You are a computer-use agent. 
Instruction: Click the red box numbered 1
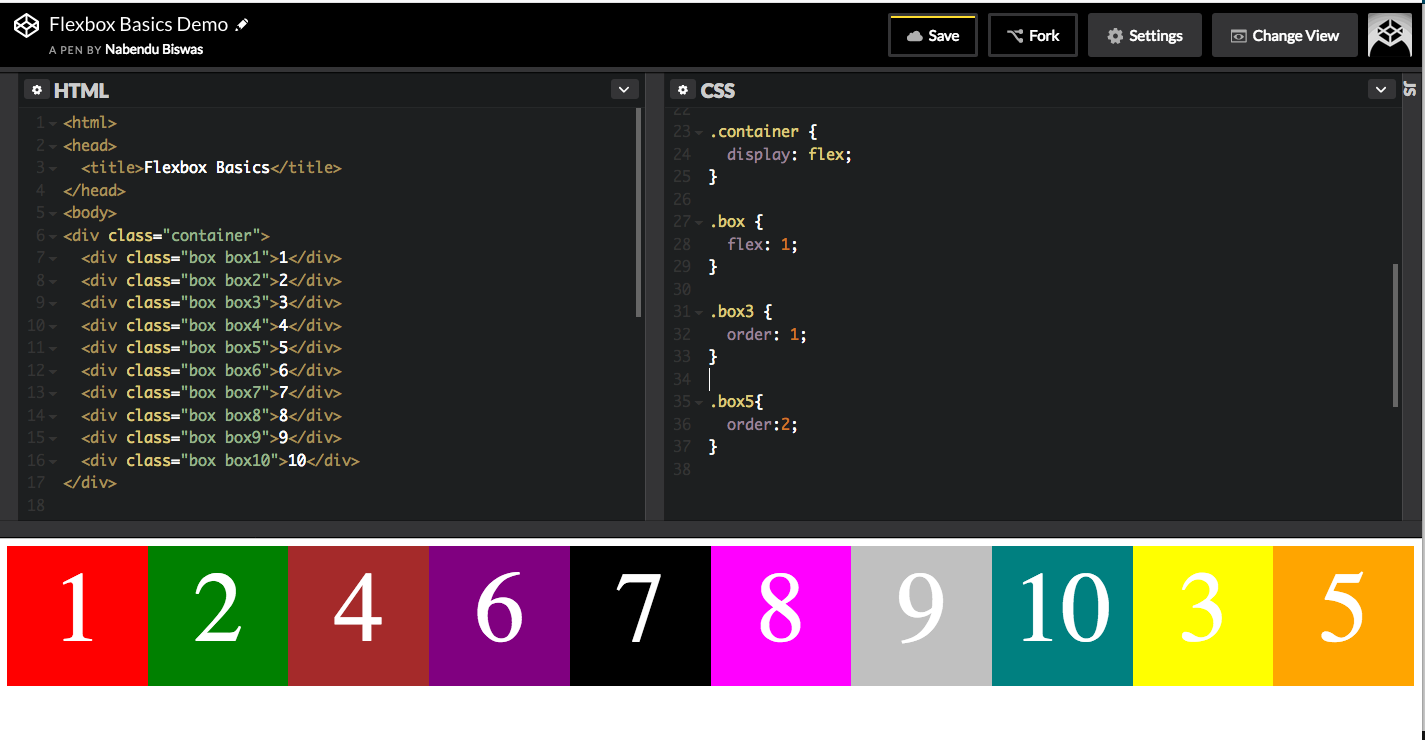click(x=77, y=616)
